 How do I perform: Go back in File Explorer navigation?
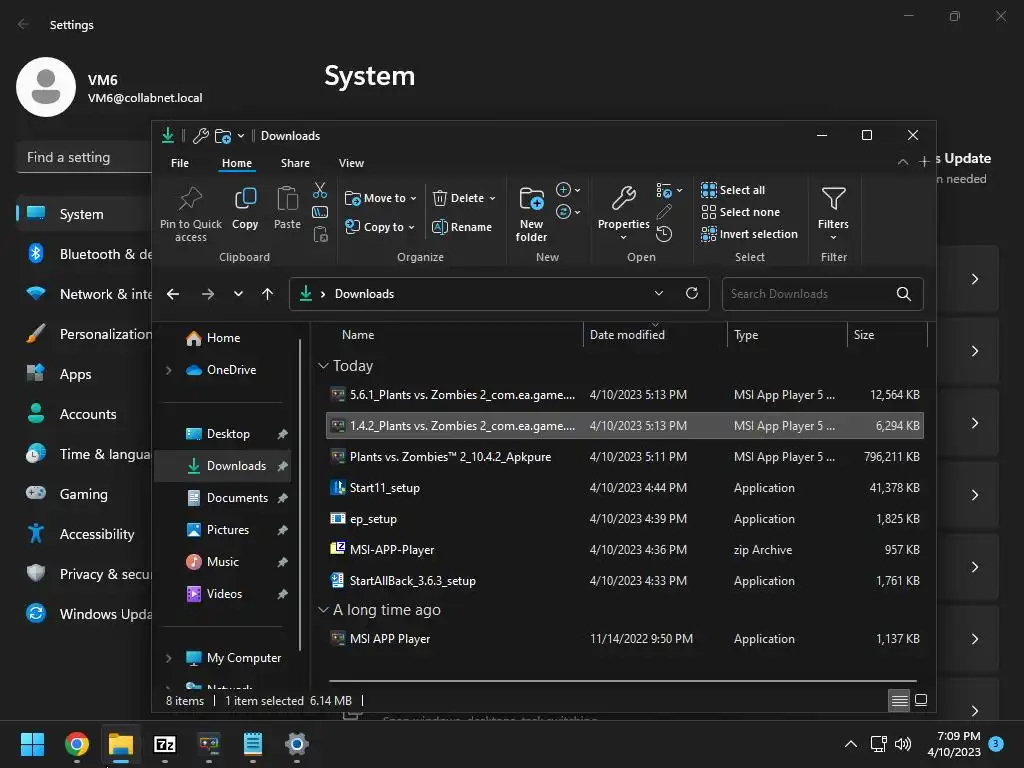pyautogui.click(x=173, y=294)
